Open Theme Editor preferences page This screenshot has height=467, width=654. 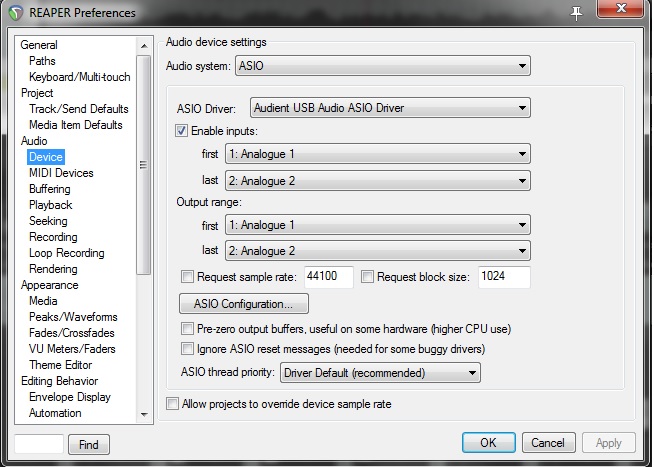[x=60, y=364]
